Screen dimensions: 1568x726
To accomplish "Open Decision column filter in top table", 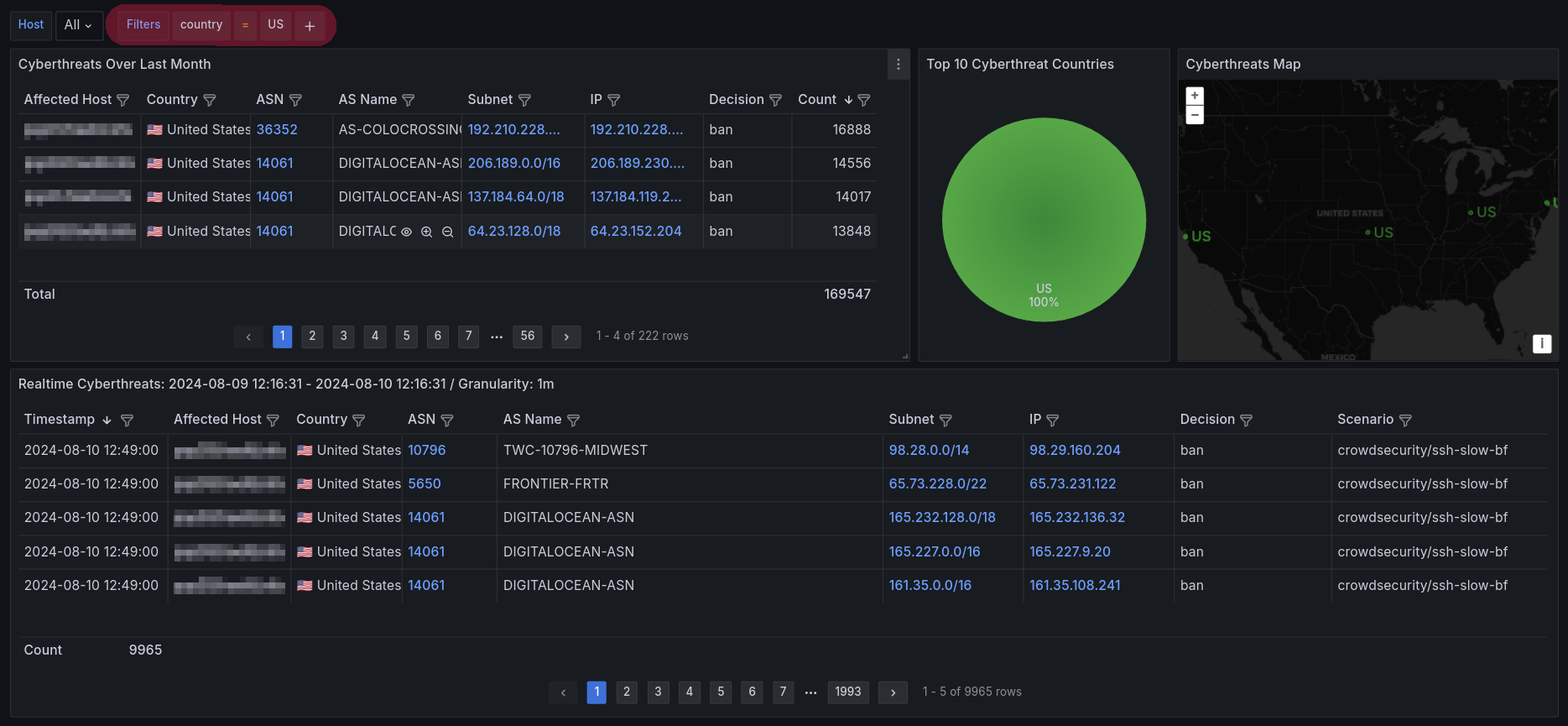I will pyautogui.click(x=775, y=100).
